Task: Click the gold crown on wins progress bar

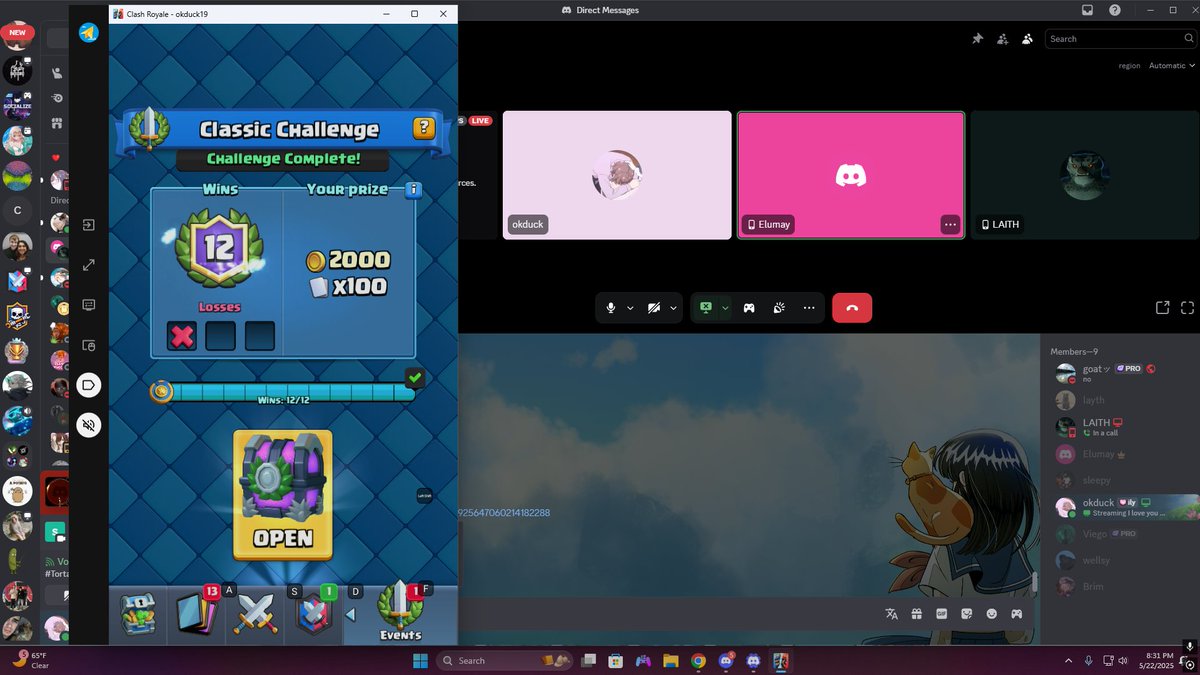Action: click(161, 392)
